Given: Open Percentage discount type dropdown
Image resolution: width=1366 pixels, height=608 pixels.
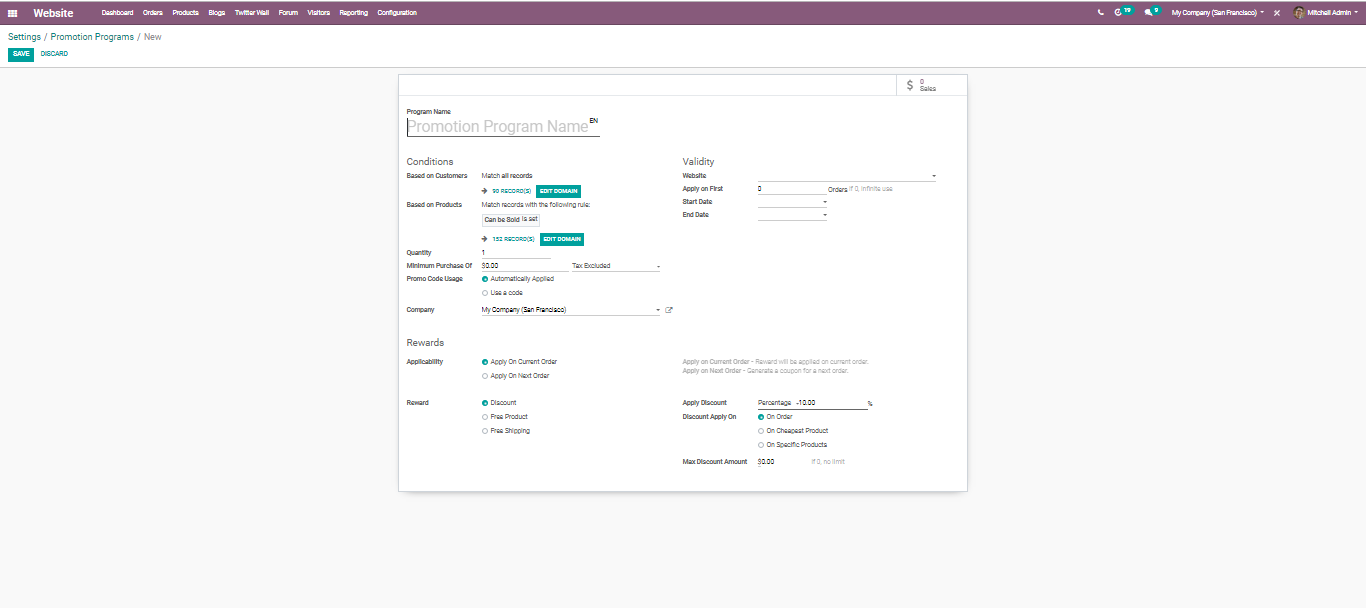Looking at the screenshot, I should (775, 403).
